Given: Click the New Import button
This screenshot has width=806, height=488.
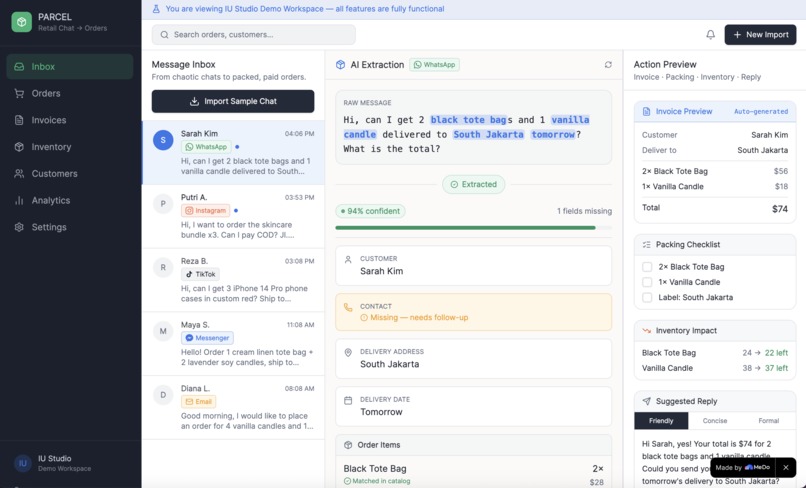Looking at the screenshot, I should coord(760,34).
